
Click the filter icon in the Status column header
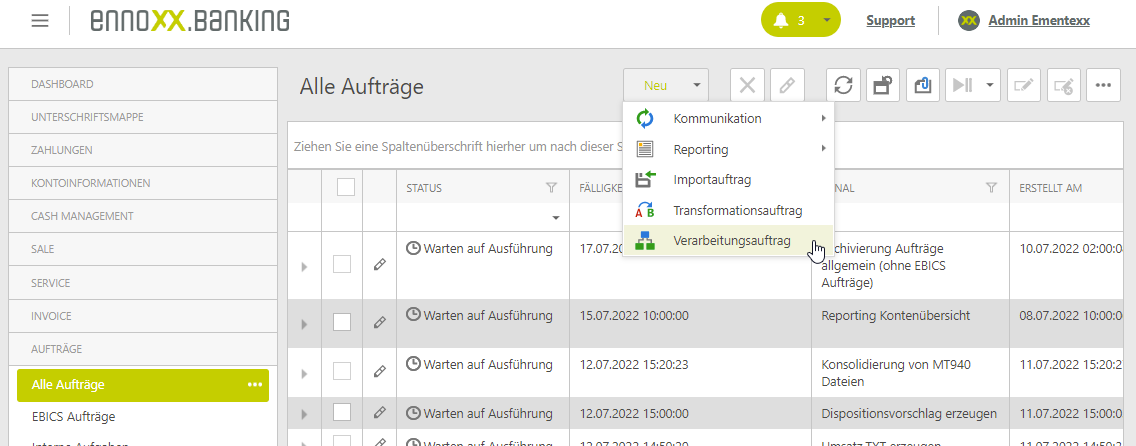pos(551,188)
